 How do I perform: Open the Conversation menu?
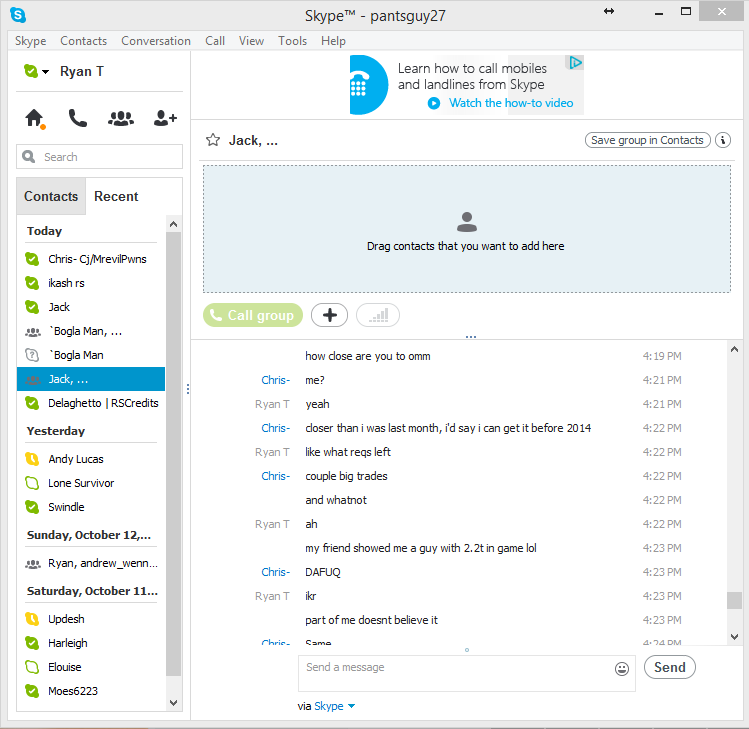pyautogui.click(x=156, y=41)
